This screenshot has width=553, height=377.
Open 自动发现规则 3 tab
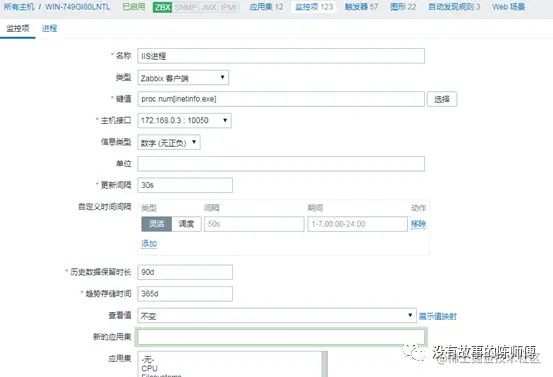pos(454,7)
